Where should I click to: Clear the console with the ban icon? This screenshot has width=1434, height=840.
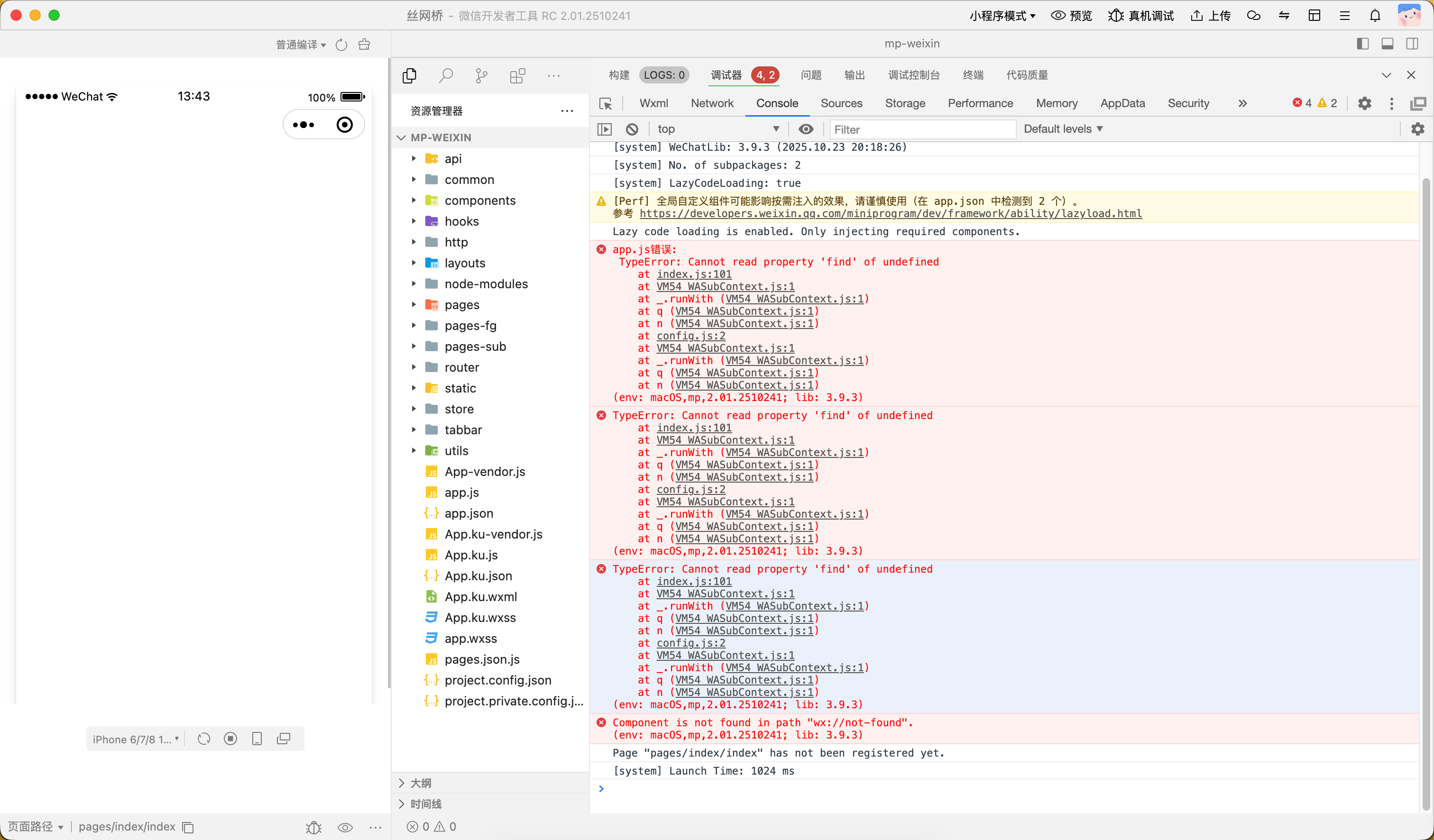[x=632, y=129]
